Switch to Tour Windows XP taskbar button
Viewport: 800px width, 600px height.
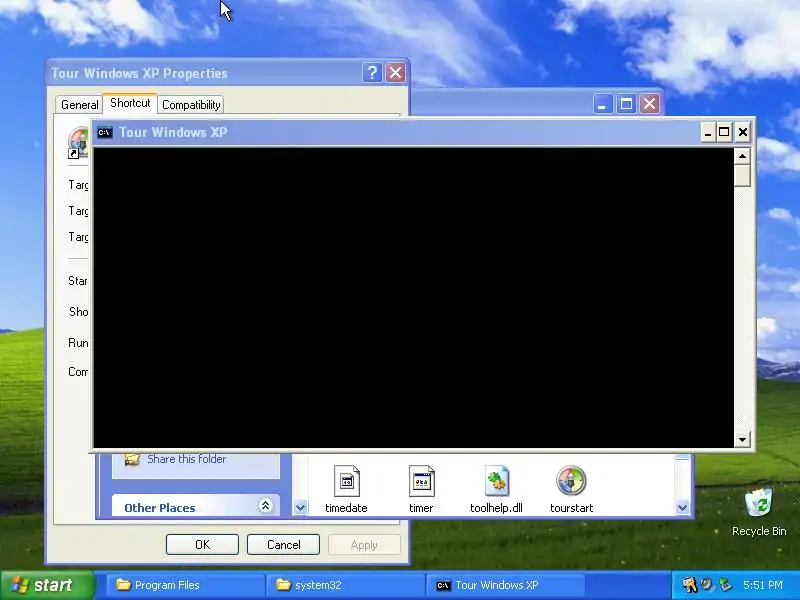coord(505,585)
